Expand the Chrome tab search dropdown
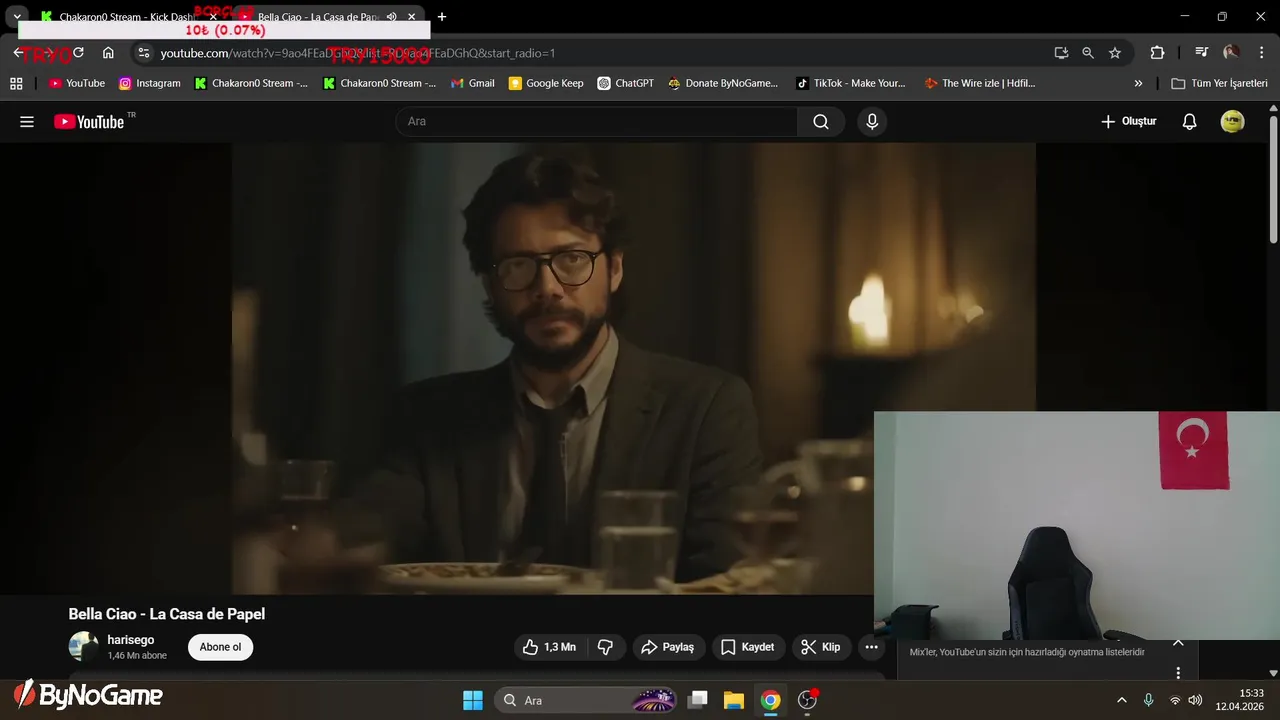Image resolution: width=1280 pixels, height=720 pixels. [17, 17]
